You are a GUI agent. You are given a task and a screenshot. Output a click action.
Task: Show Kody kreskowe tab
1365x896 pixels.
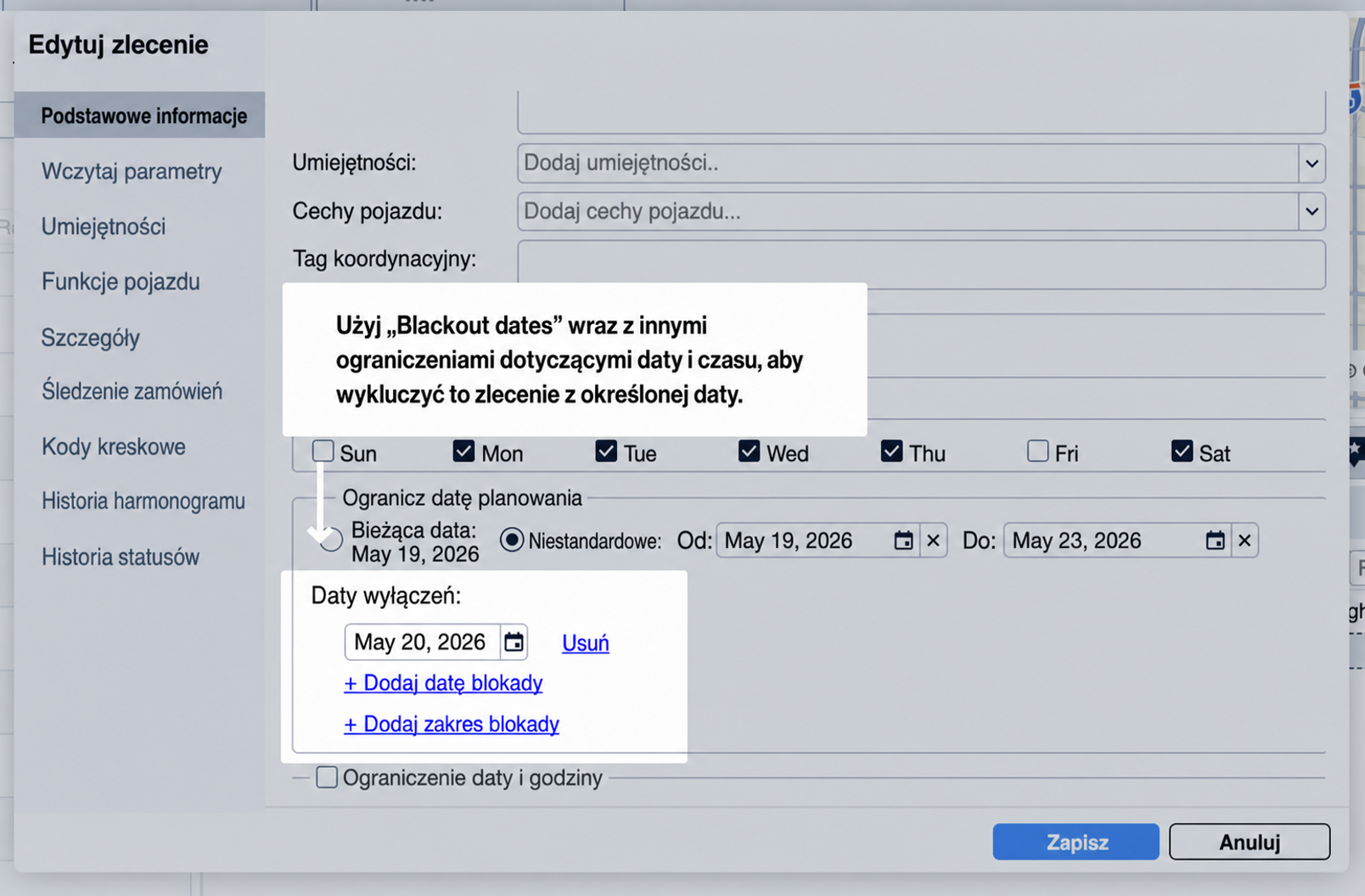114,446
